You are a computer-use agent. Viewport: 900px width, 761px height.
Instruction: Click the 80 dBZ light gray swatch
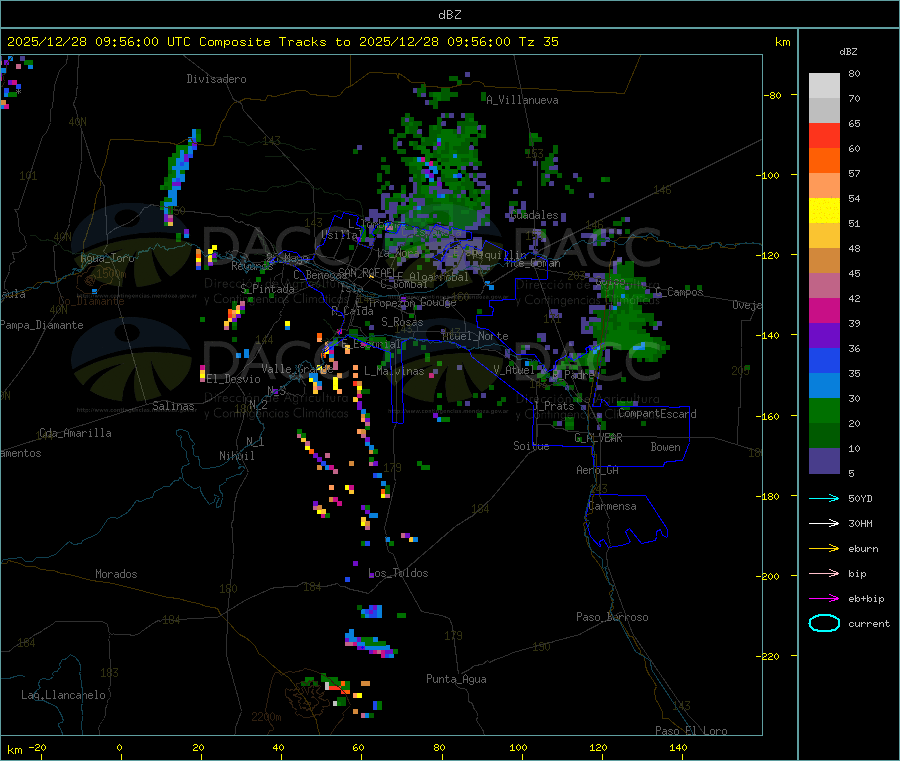coord(824,86)
